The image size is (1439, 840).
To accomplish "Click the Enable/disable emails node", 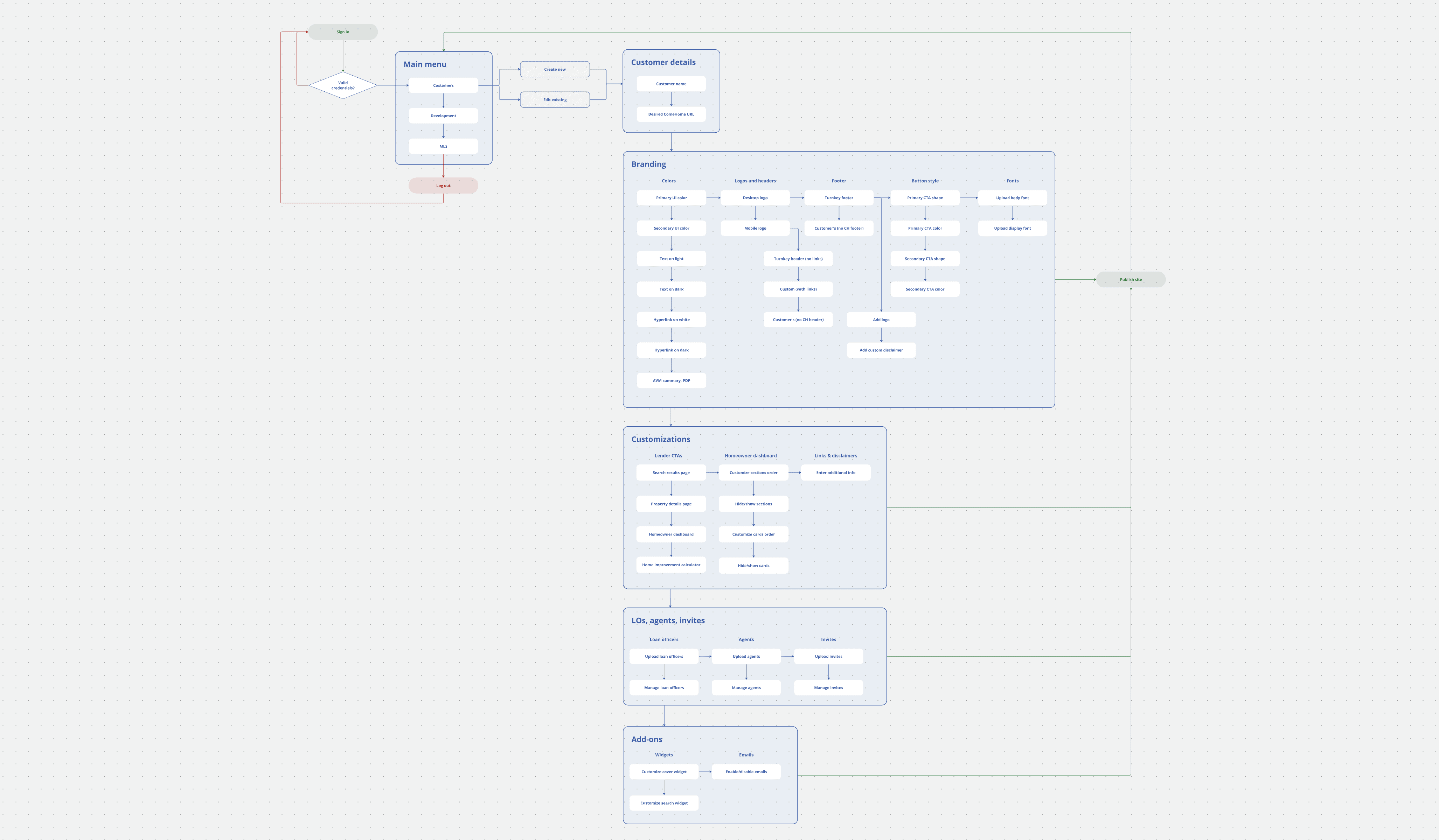I will point(746,771).
